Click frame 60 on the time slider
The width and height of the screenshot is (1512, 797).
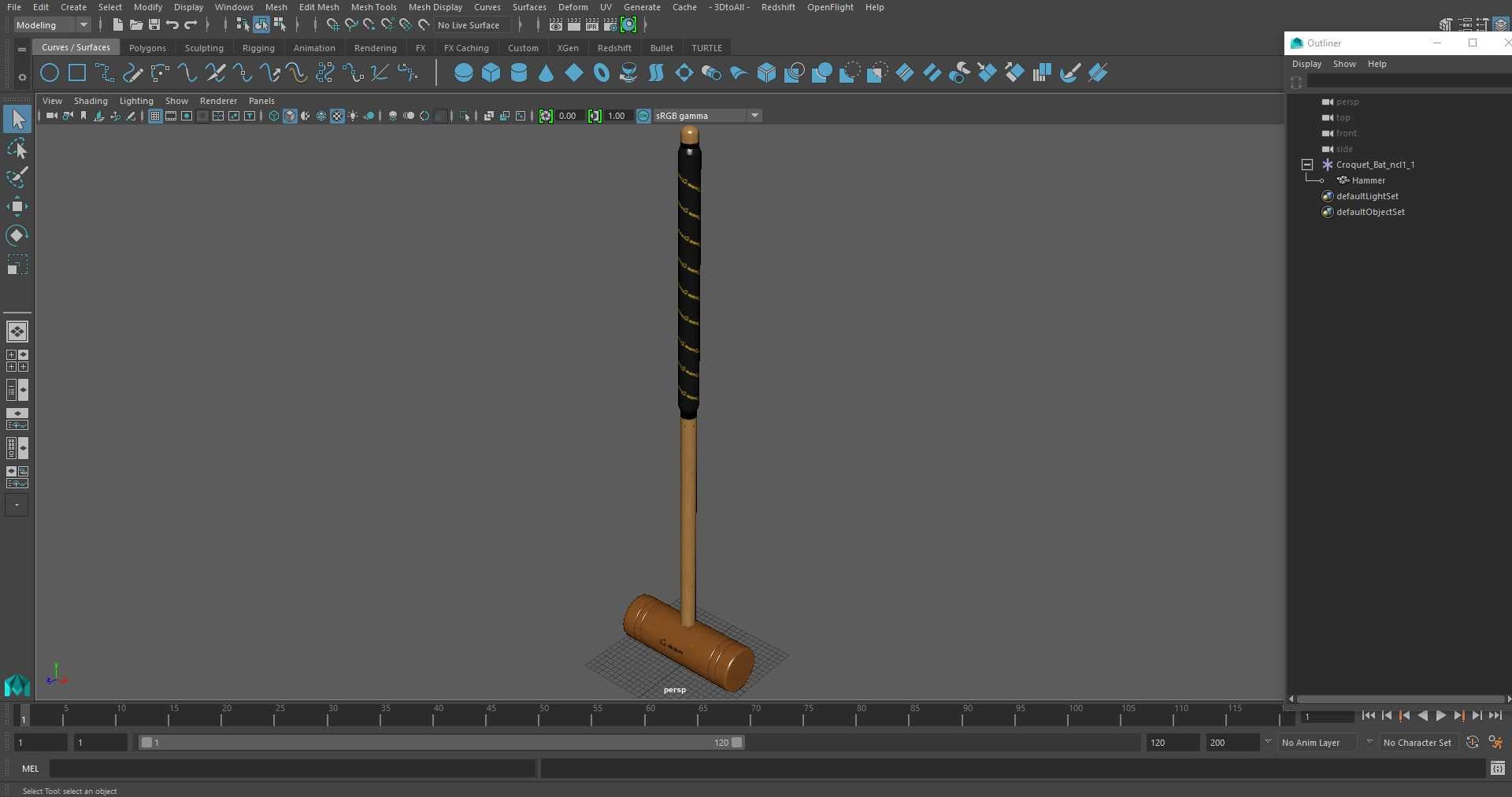click(650, 715)
